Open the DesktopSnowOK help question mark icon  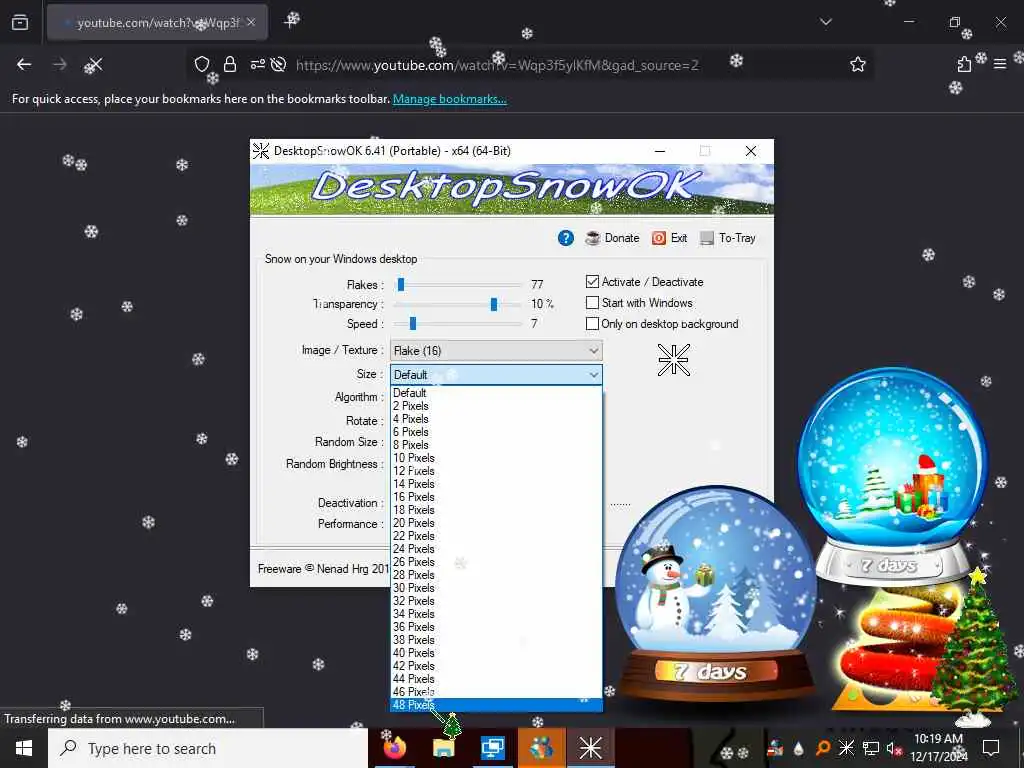click(566, 238)
